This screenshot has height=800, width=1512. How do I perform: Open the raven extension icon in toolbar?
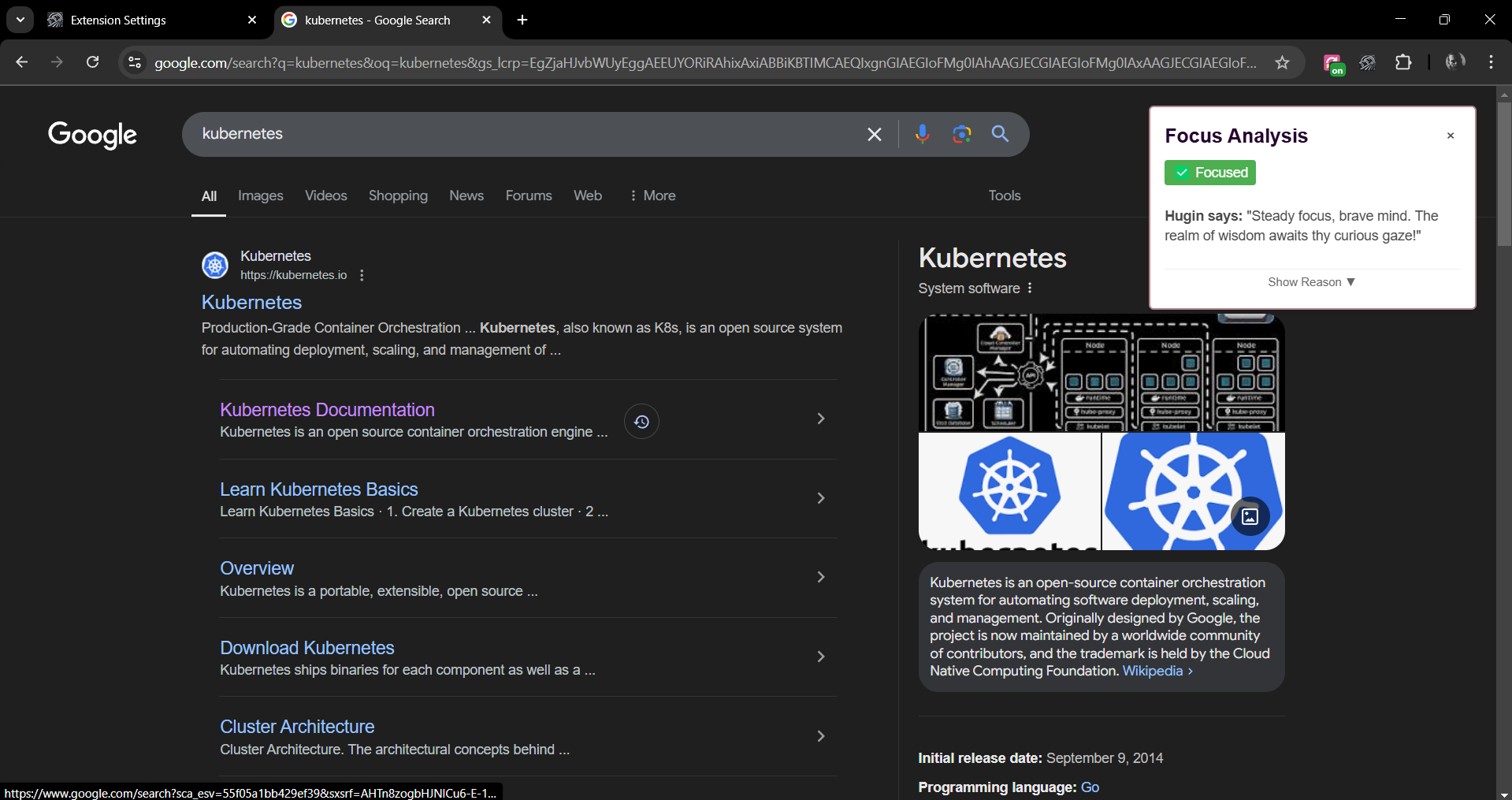tap(1368, 62)
